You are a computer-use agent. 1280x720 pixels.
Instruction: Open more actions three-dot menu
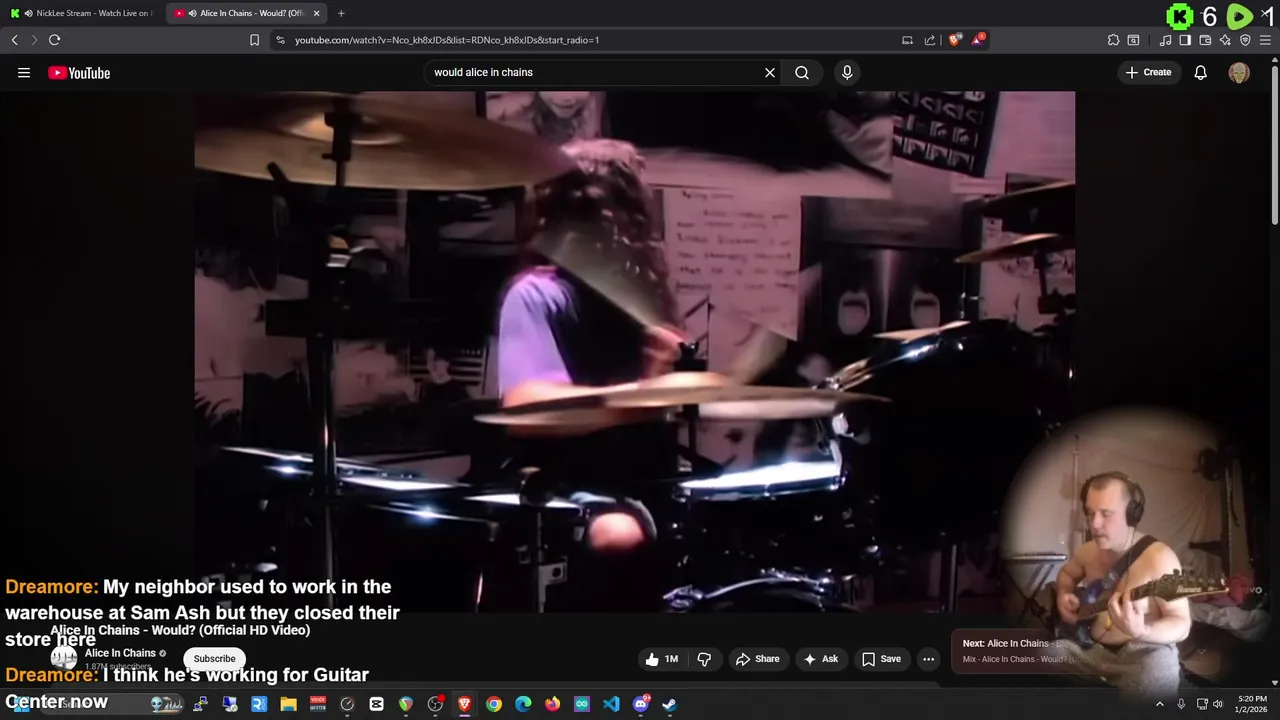point(928,659)
